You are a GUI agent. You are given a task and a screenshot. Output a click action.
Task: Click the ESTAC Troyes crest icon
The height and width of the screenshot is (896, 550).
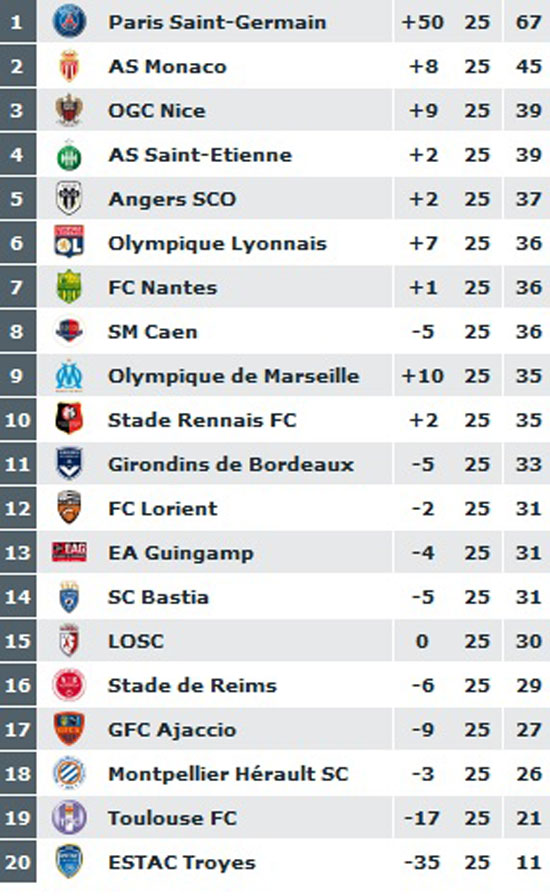pos(69,861)
